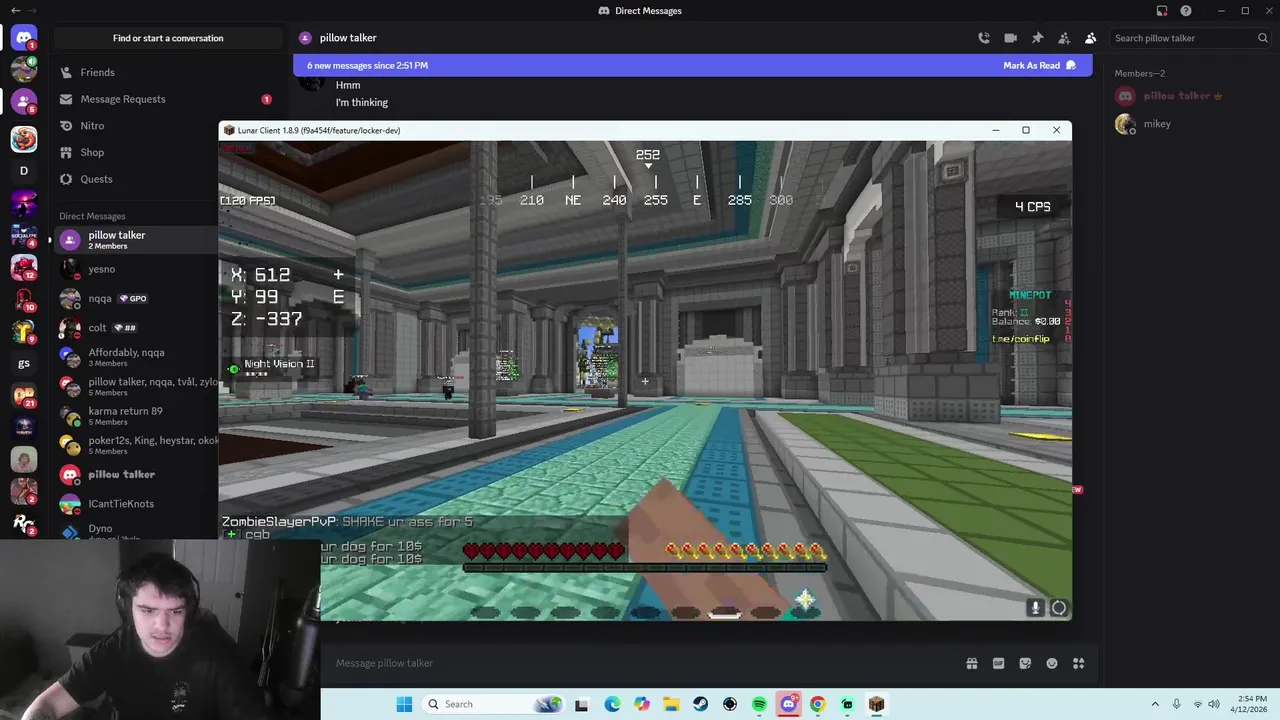Open Microsoft Edge from the taskbar
Image resolution: width=1280 pixels, height=720 pixels.
(x=612, y=704)
